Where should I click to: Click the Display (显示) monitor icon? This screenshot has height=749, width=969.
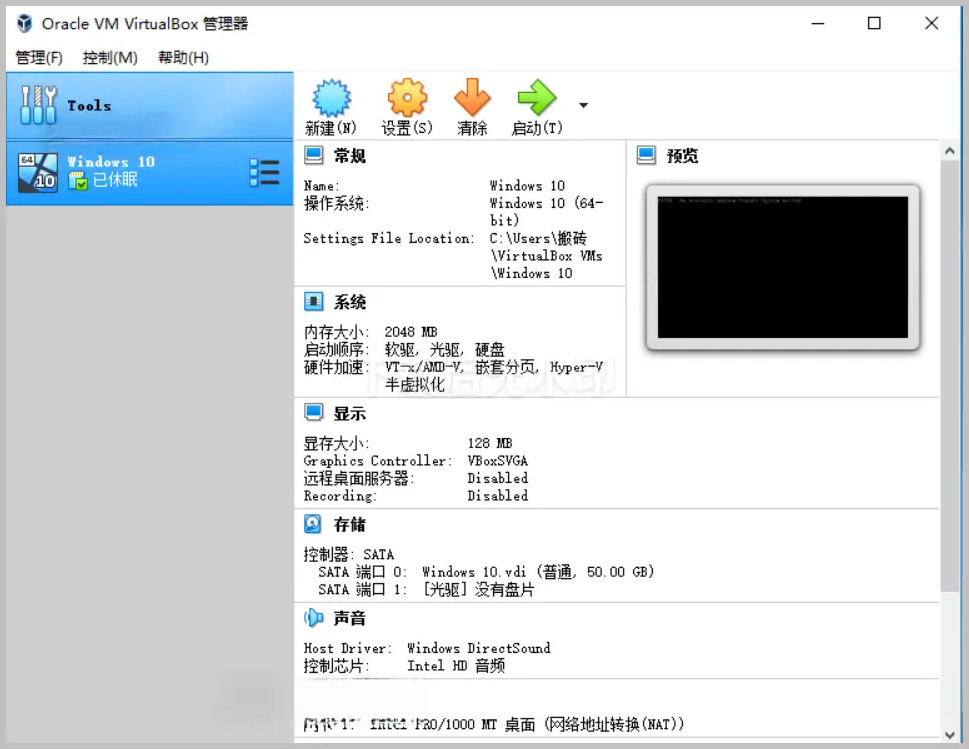coord(313,413)
